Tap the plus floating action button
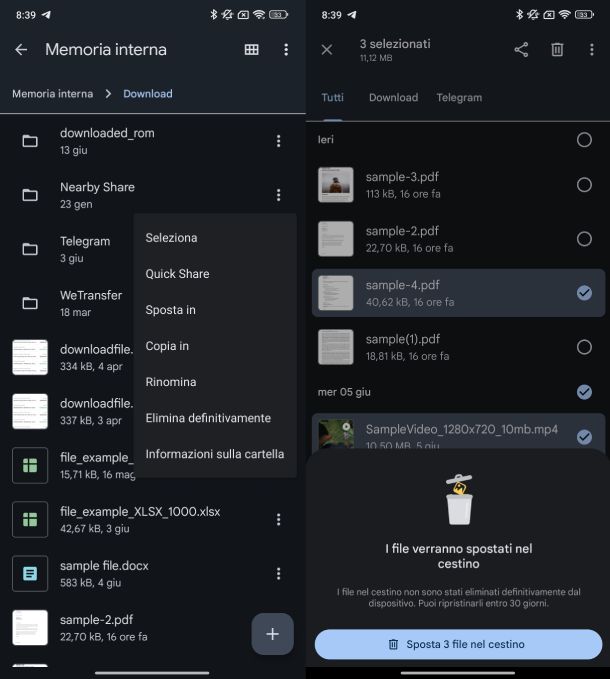610x679 pixels. (272, 634)
